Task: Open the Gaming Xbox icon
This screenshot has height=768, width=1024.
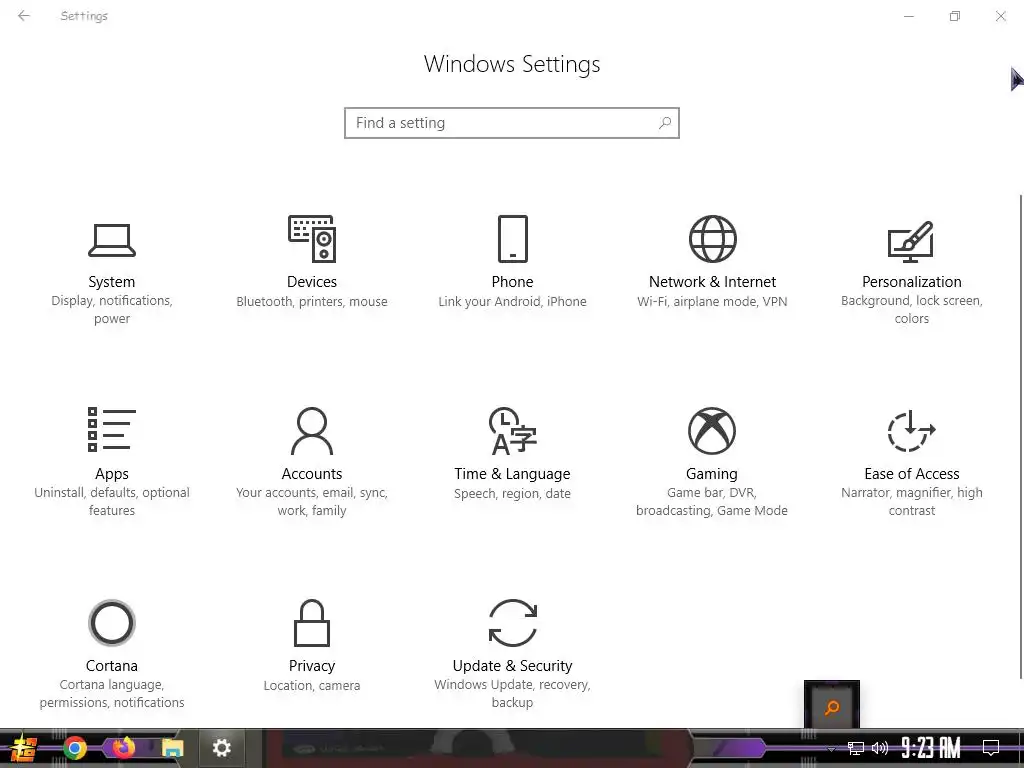Action: [712, 431]
